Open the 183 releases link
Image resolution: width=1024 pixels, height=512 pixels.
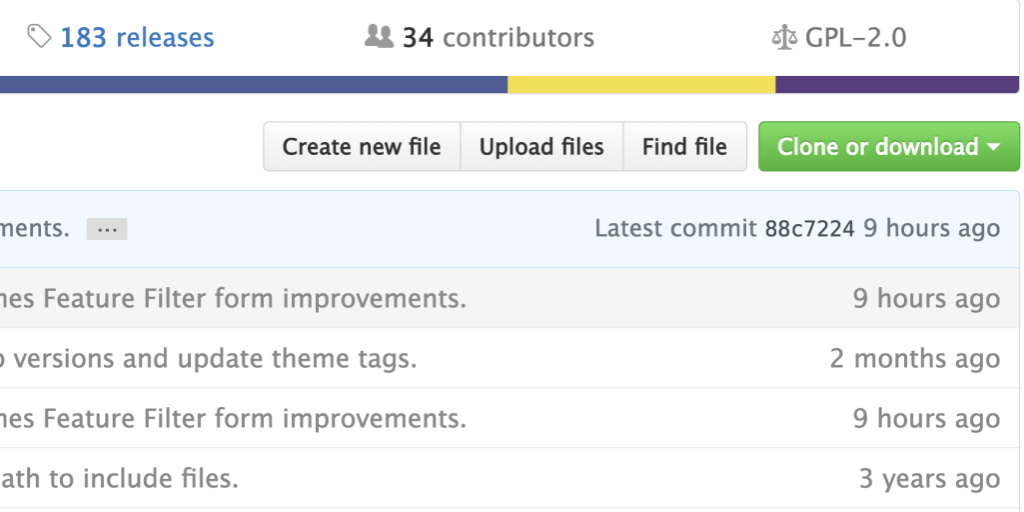coord(137,38)
